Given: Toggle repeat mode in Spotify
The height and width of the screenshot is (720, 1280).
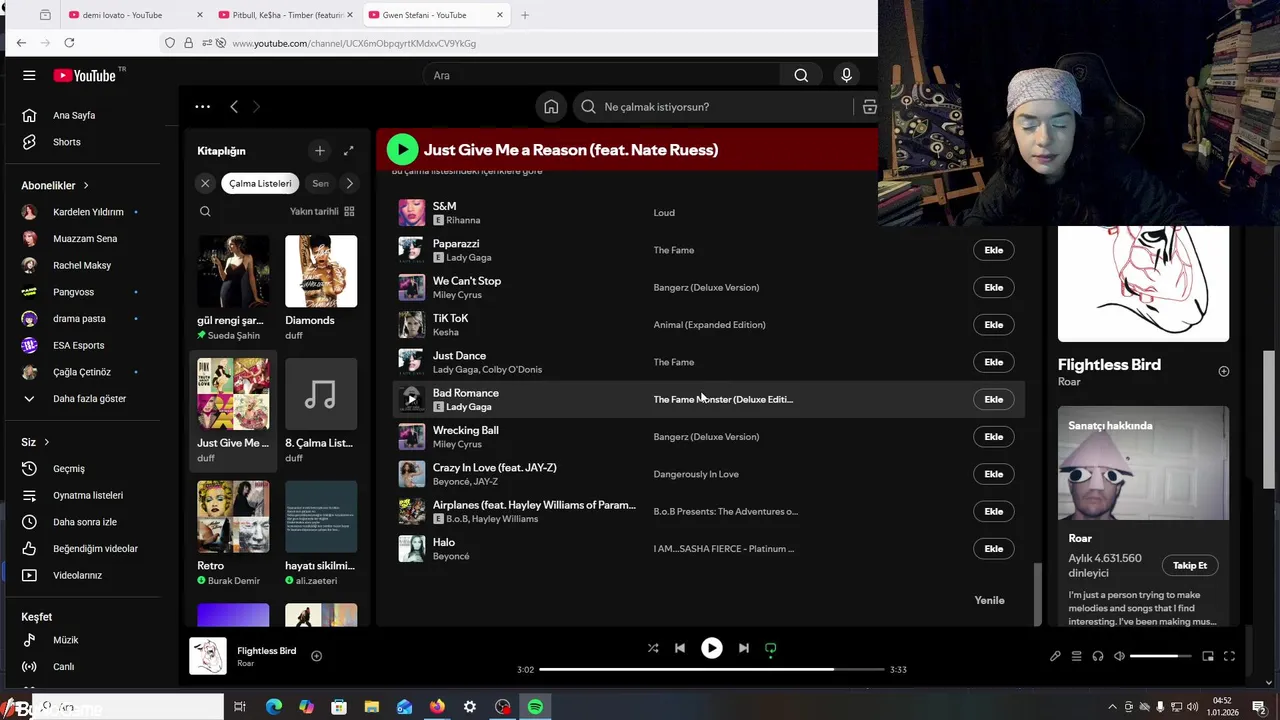Looking at the screenshot, I should 770,648.
